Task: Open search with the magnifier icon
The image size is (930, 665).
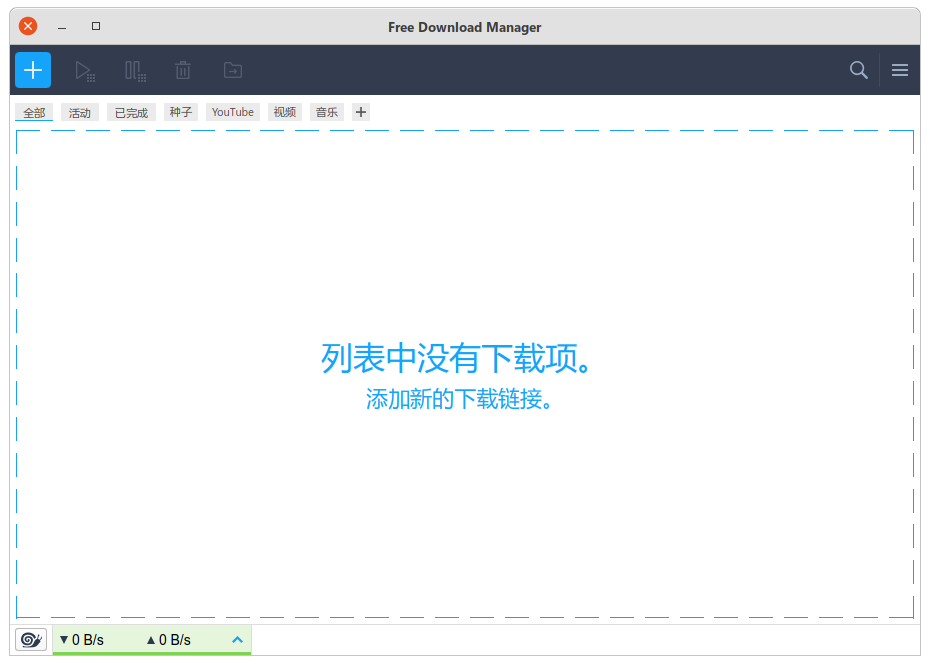Action: pos(858,70)
